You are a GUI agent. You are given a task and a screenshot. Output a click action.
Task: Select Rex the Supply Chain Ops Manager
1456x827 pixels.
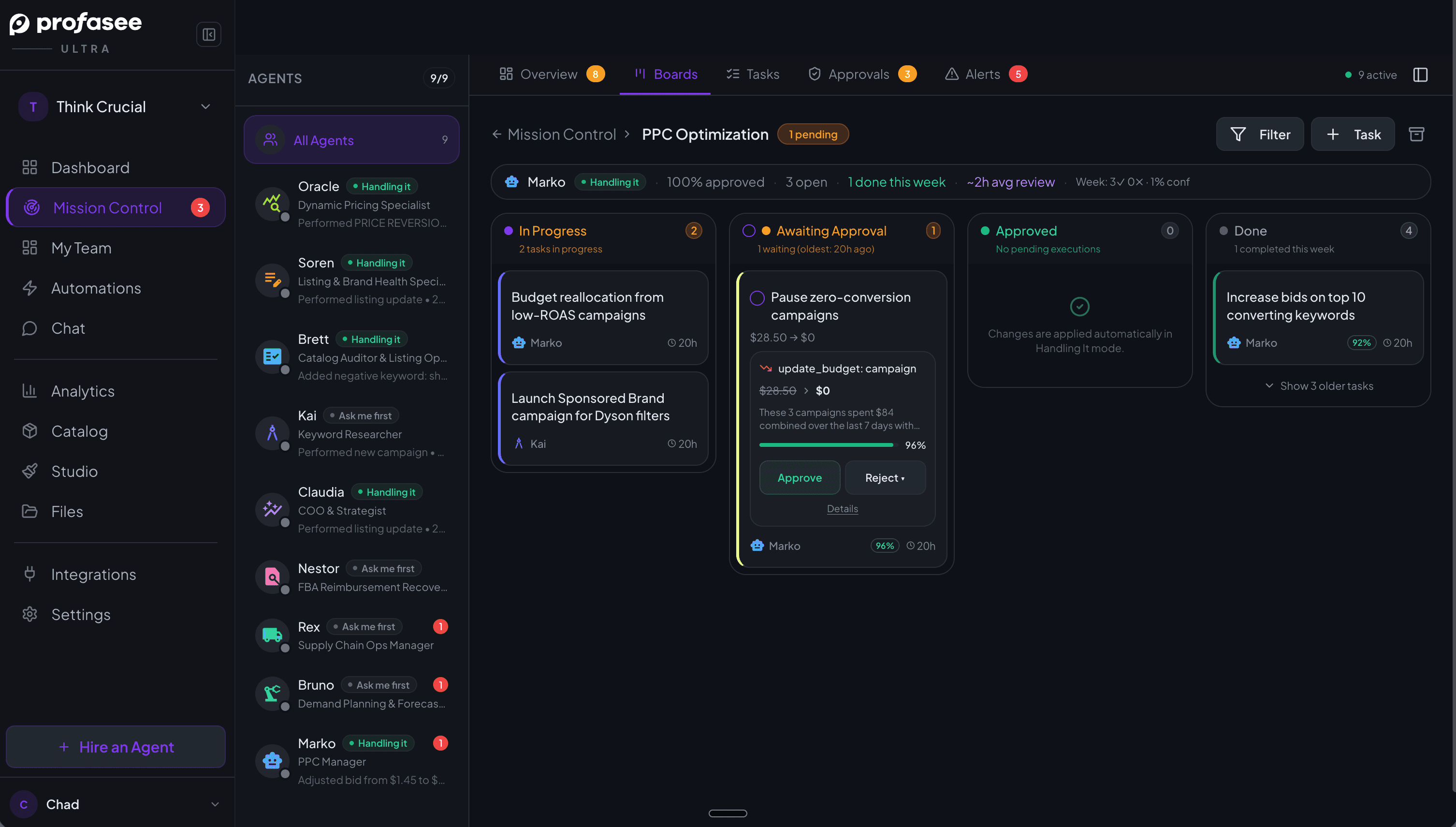pos(352,635)
